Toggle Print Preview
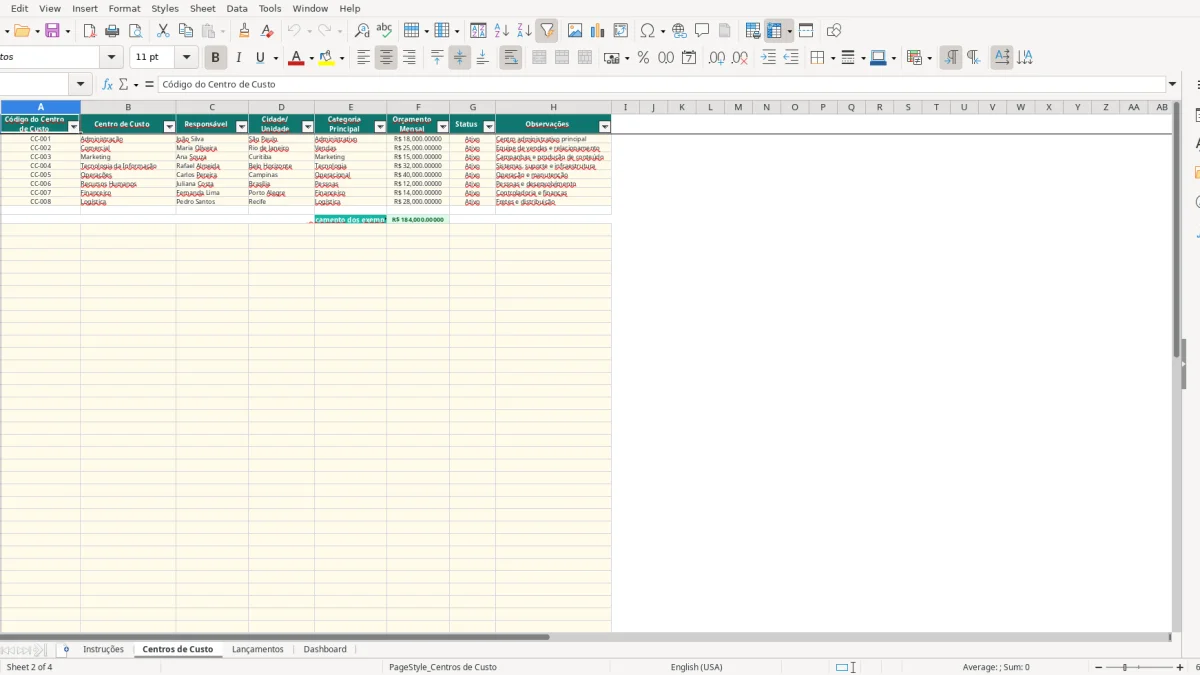1200x675 pixels. point(135,31)
